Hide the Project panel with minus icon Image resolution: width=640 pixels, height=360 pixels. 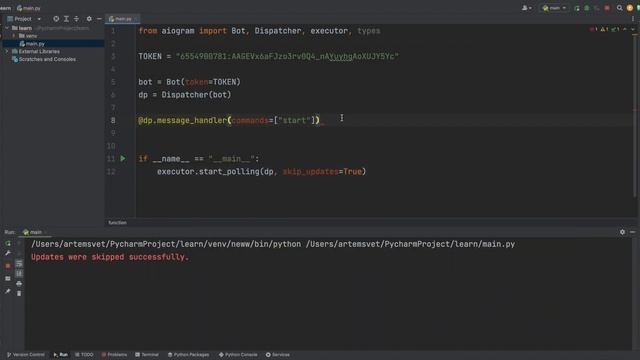(x=99, y=19)
